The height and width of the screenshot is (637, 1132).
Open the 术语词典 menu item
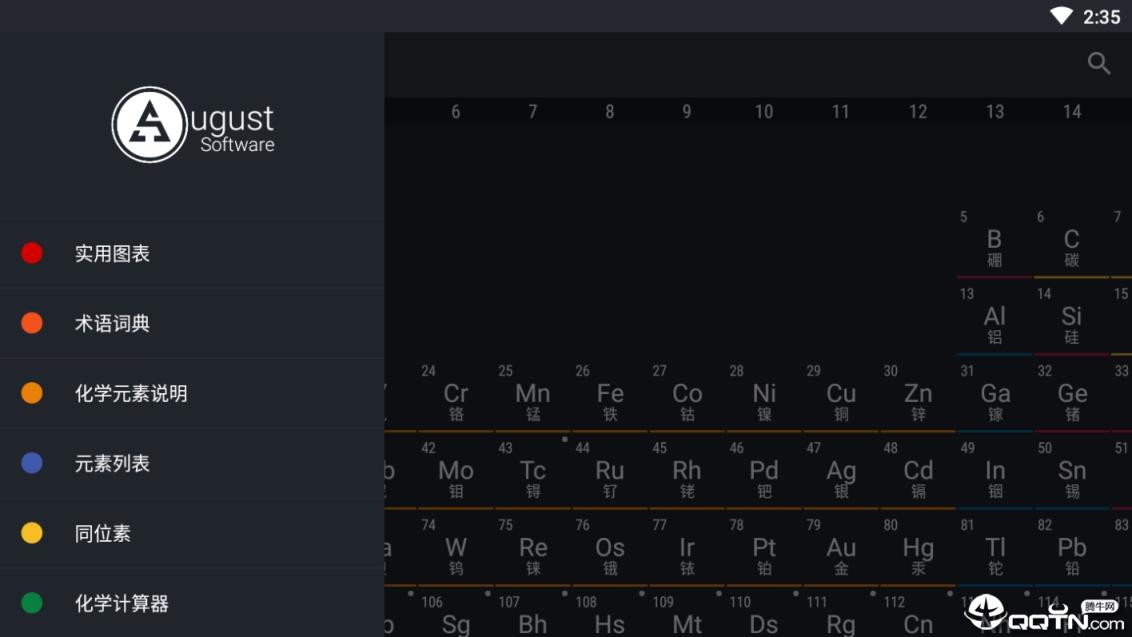(x=112, y=324)
